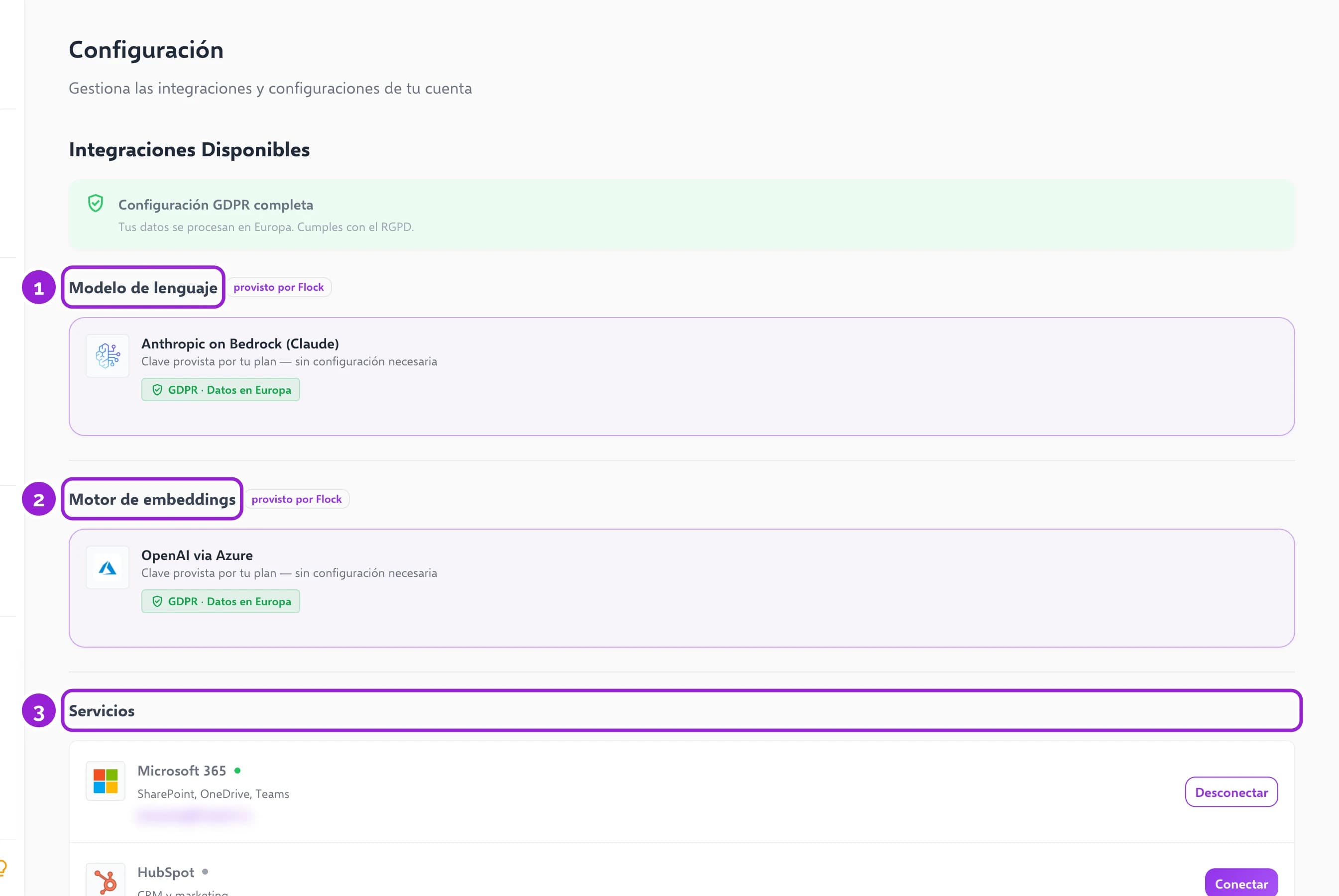Viewport: 1339px width, 896px height.
Task: Click 'provisto por Flock' badge beside Modelo de lenguaje
Action: click(279, 287)
